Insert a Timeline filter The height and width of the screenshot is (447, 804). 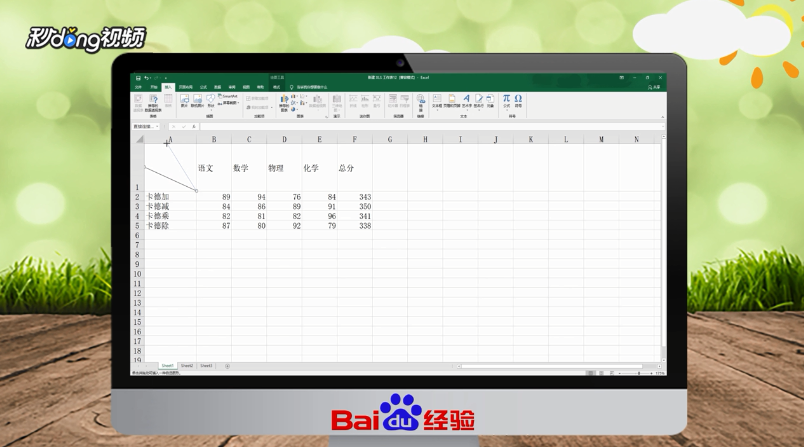(x=405, y=101)
